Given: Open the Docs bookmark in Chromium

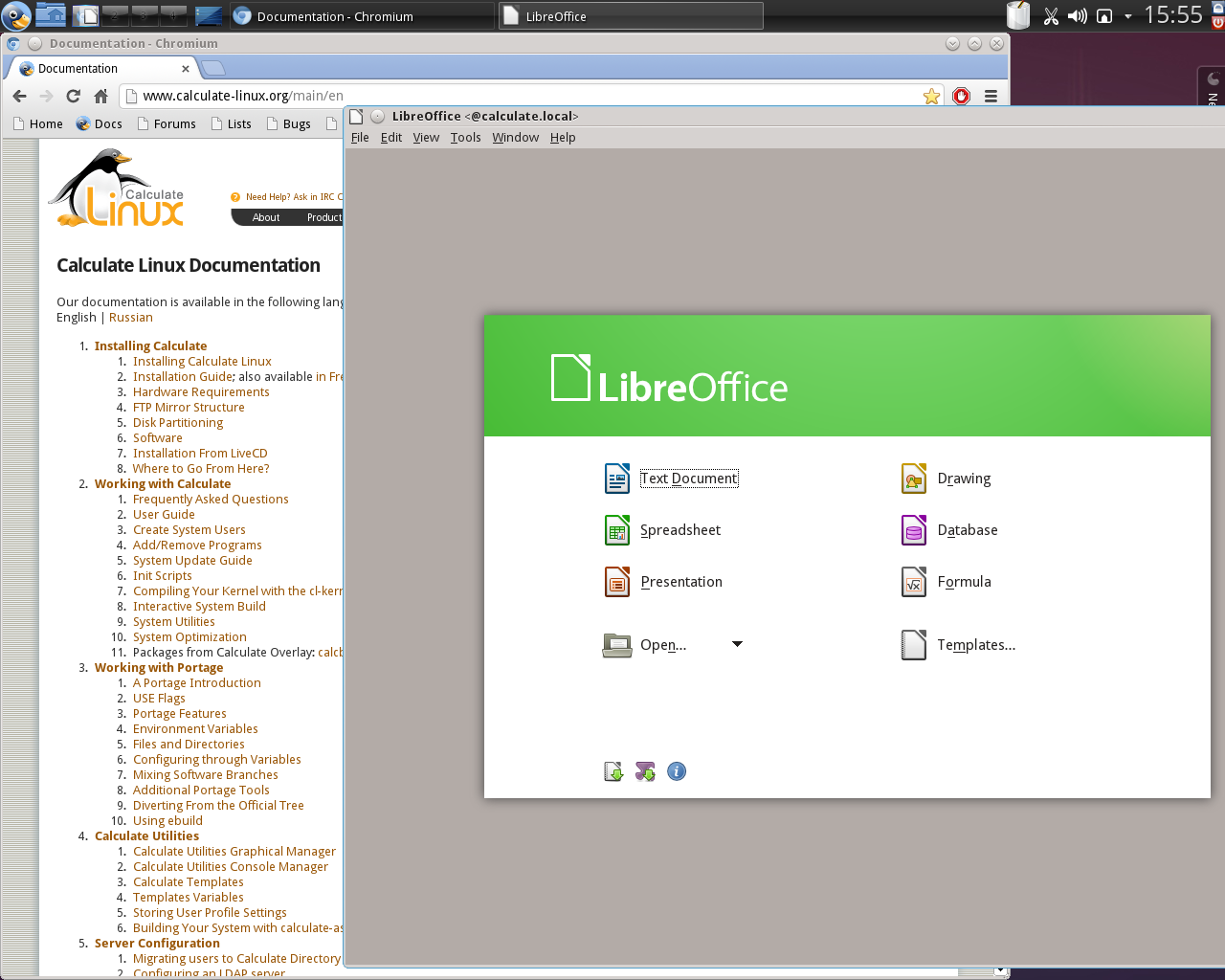Looking at the screenshot, I should (x=99, y=124).
